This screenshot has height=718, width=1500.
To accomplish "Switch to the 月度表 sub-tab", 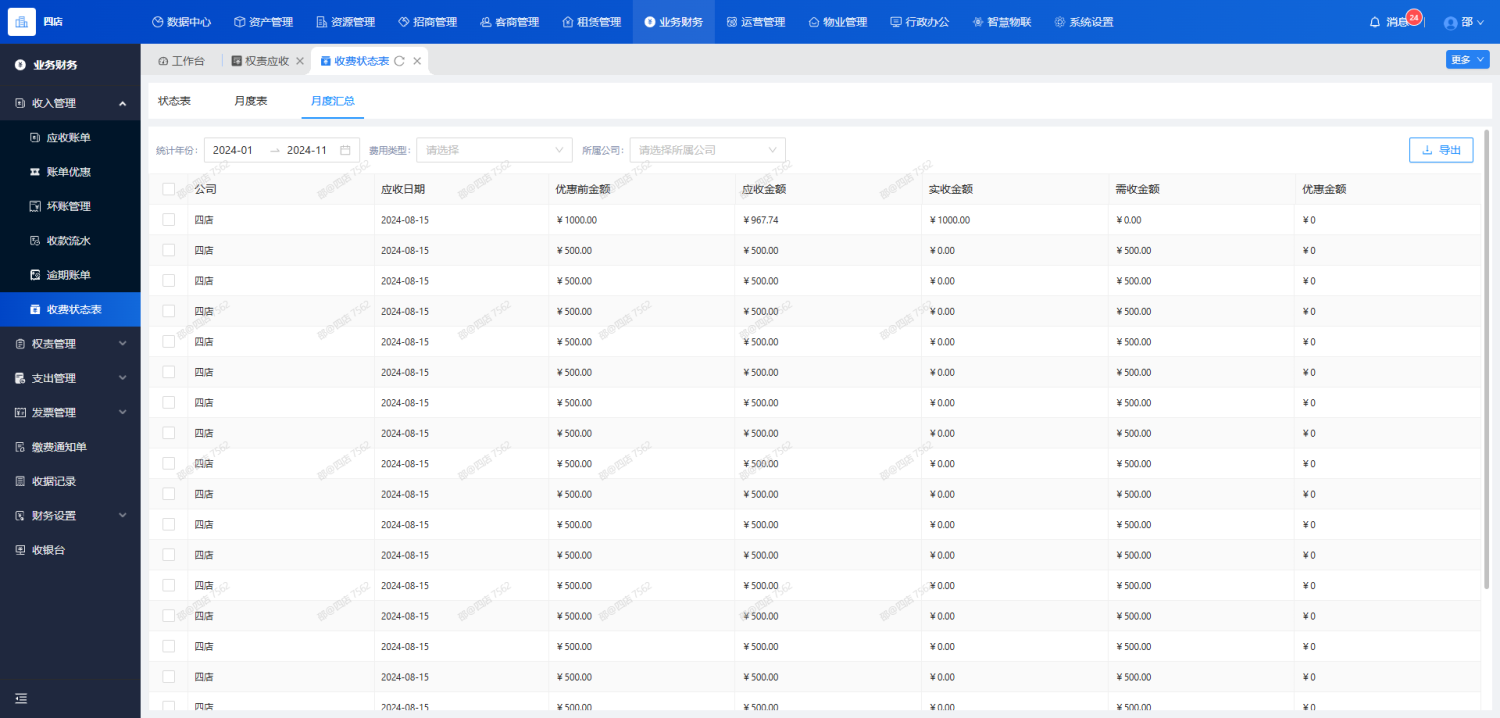I will point(251,101).
